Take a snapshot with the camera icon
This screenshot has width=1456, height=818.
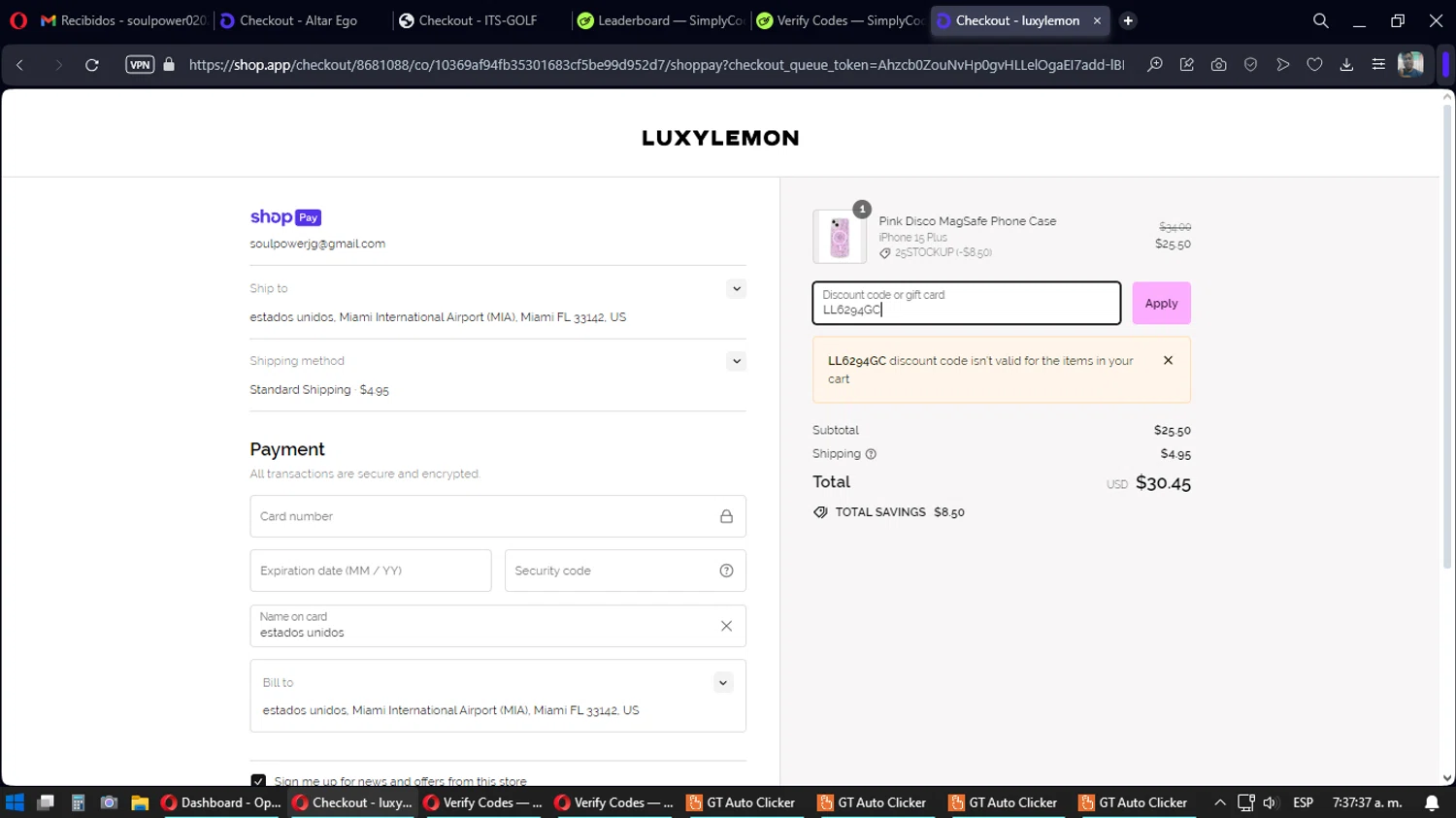(1219, 65)
